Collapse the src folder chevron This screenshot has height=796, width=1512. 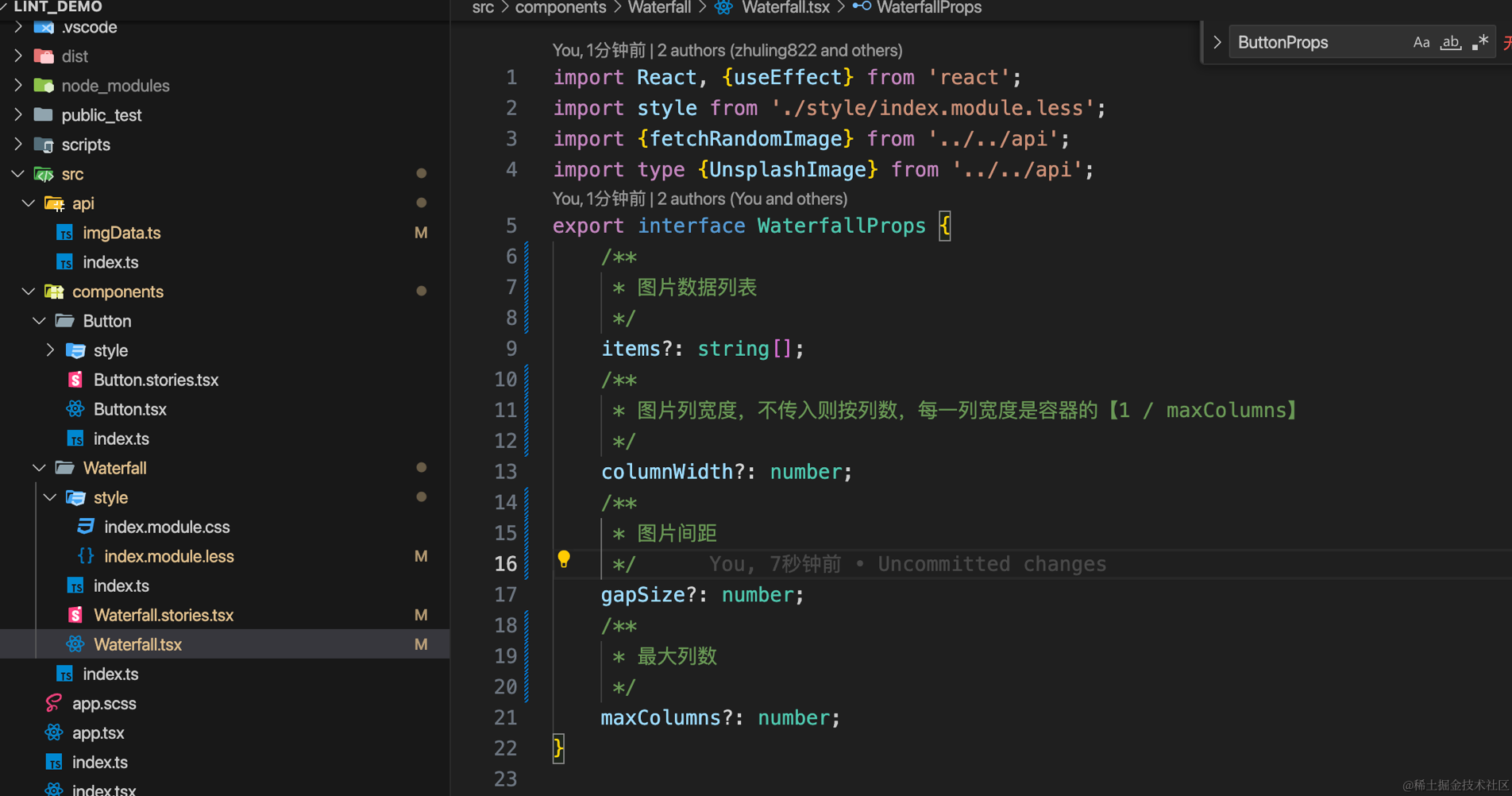[x=18, y=174]
